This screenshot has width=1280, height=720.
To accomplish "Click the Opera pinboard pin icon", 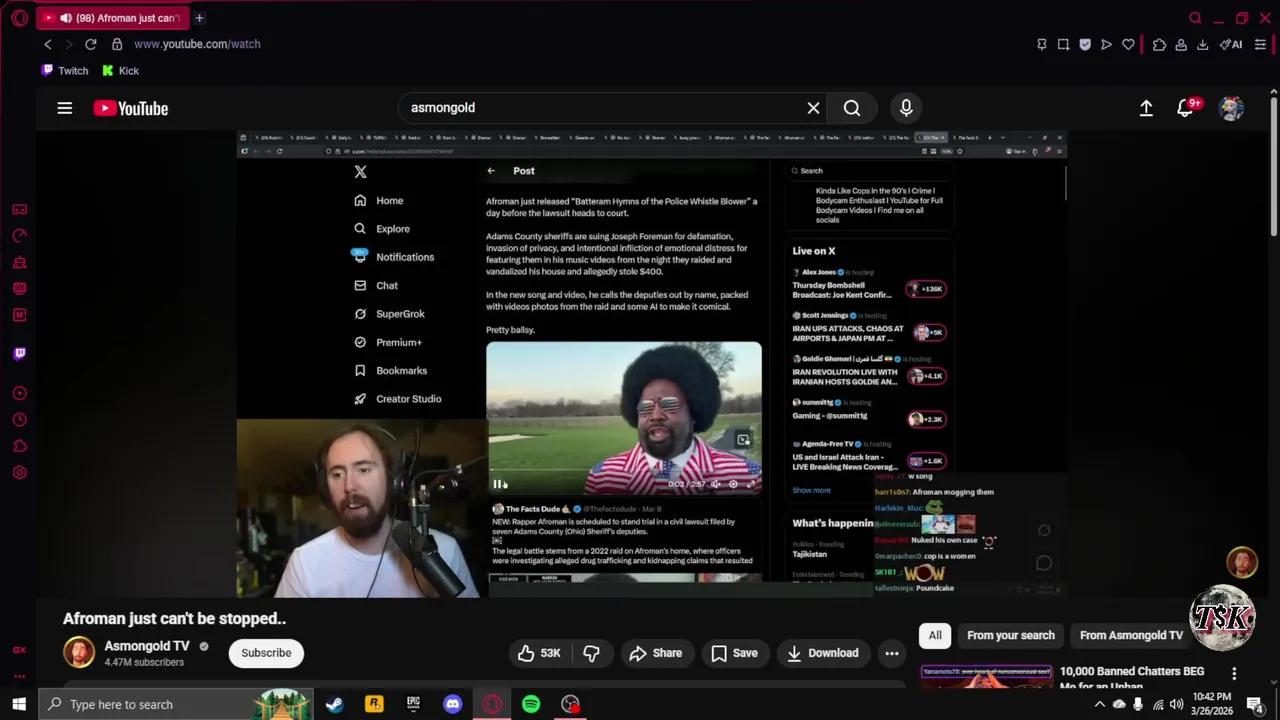I will click(1041, 44).
